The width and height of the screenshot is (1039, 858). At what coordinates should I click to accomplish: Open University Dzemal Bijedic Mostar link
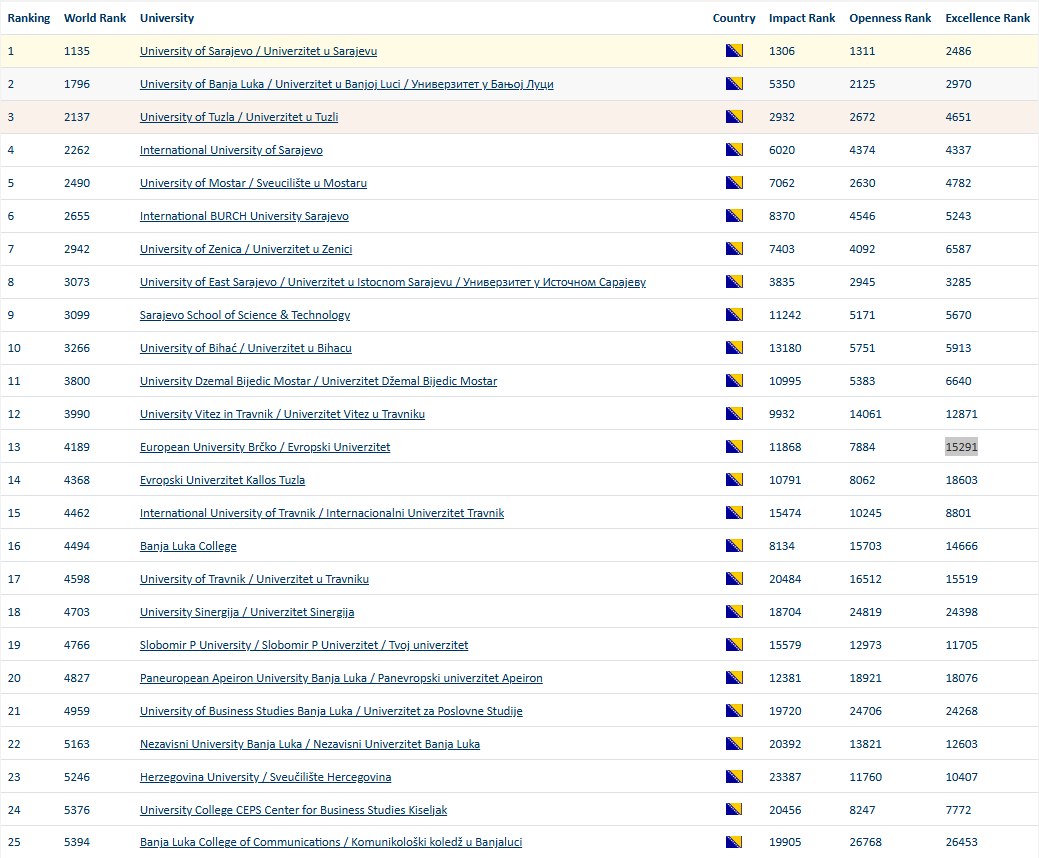(x=318, y=381)
